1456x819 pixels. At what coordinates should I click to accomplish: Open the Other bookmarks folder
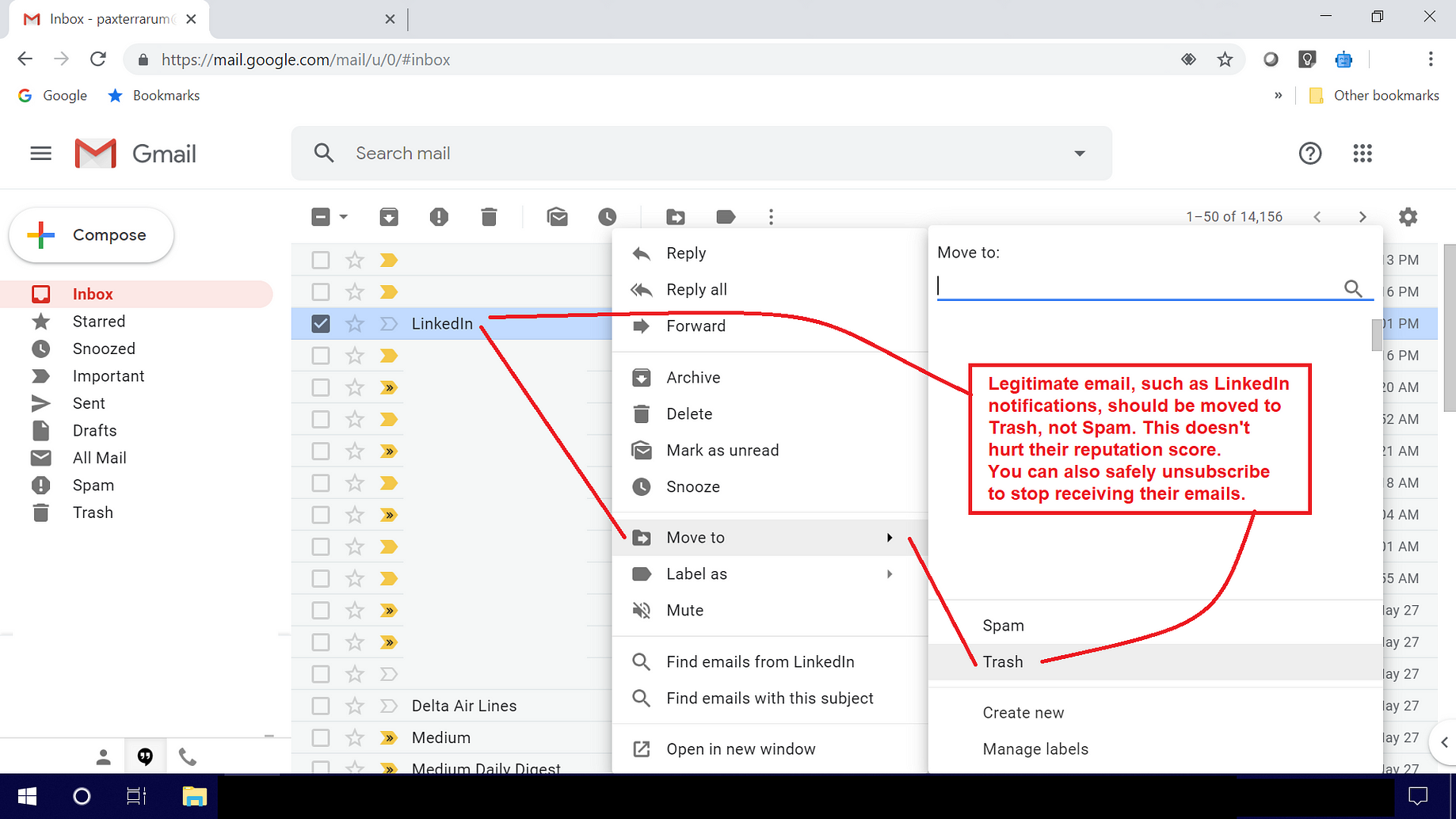(x=1374, y=95)
